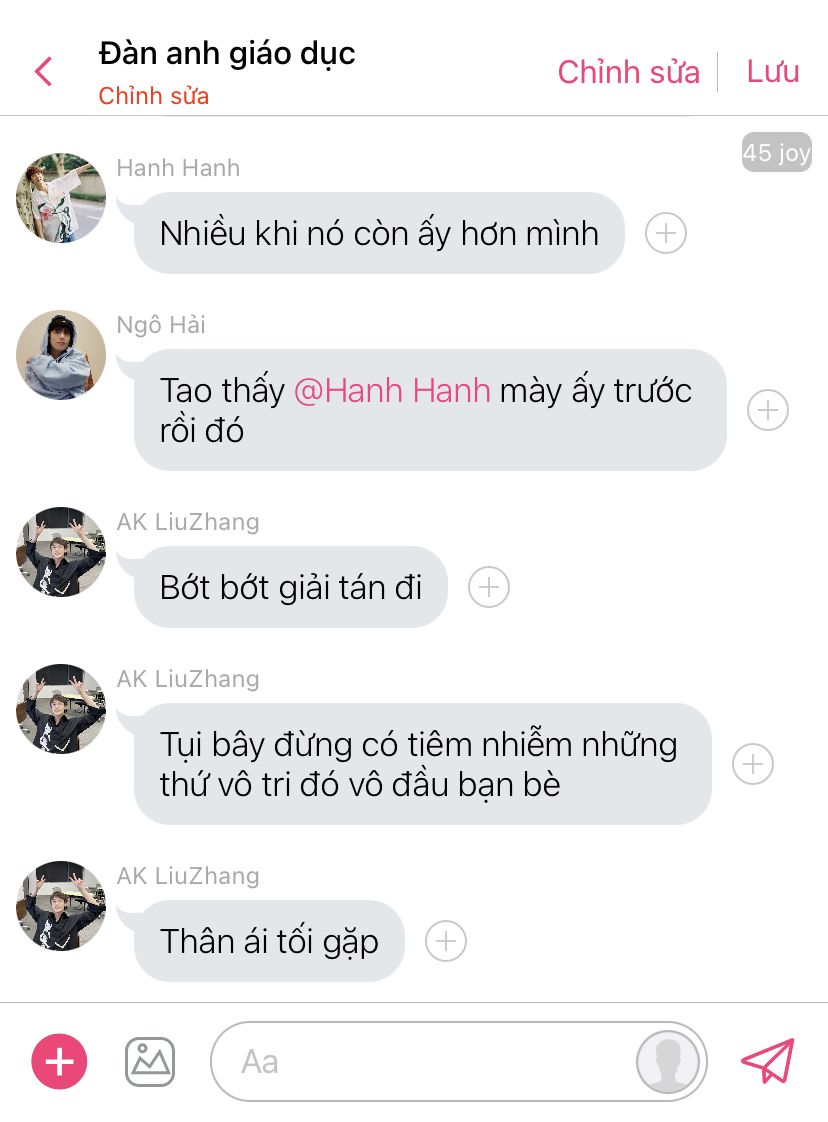Tap orange "Chỉnh sửa" under the title
Viewport: 828px width, 1122px height.
click(154, 96)
